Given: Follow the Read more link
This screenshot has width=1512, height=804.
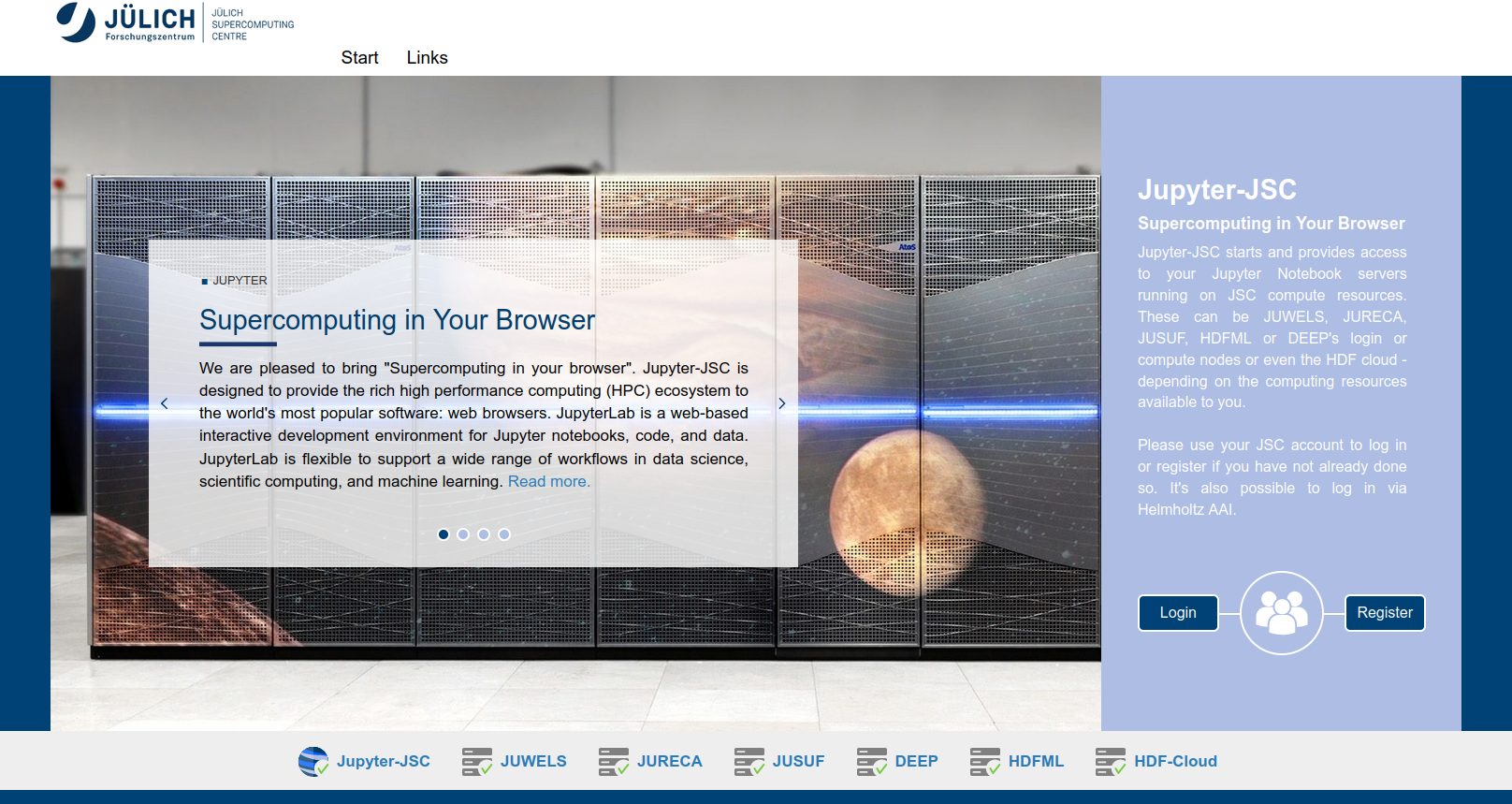Looking at the screenshot, I should [549, 481].
